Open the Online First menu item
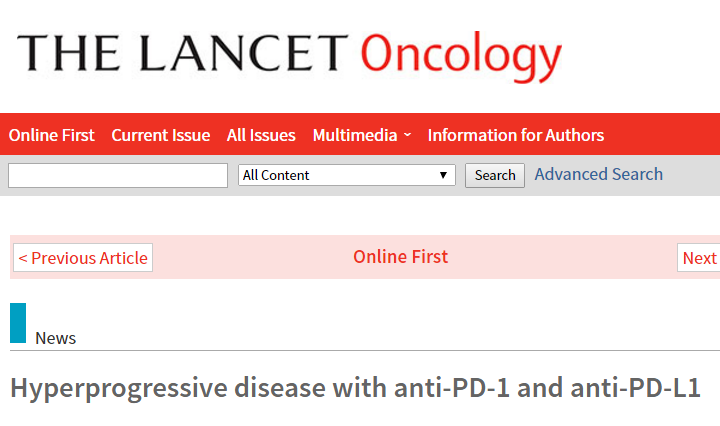The width and height of the screenshot is (720, 426). pos(51,135)
